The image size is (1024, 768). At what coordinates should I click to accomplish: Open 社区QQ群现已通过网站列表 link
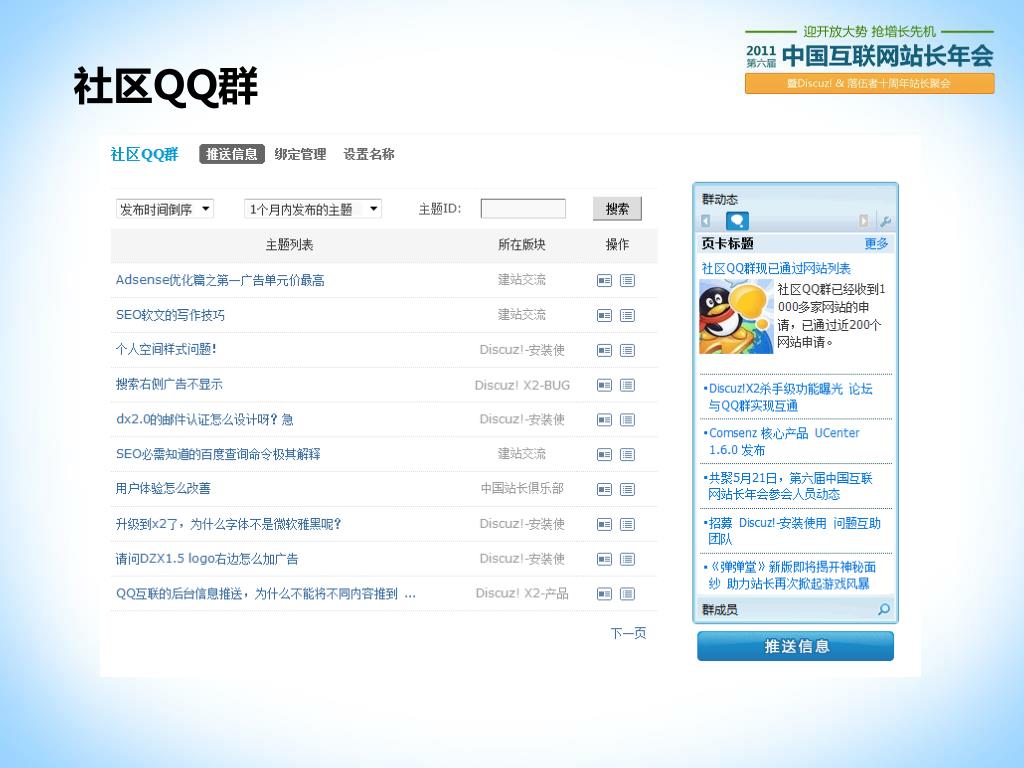tap(776, 268)
